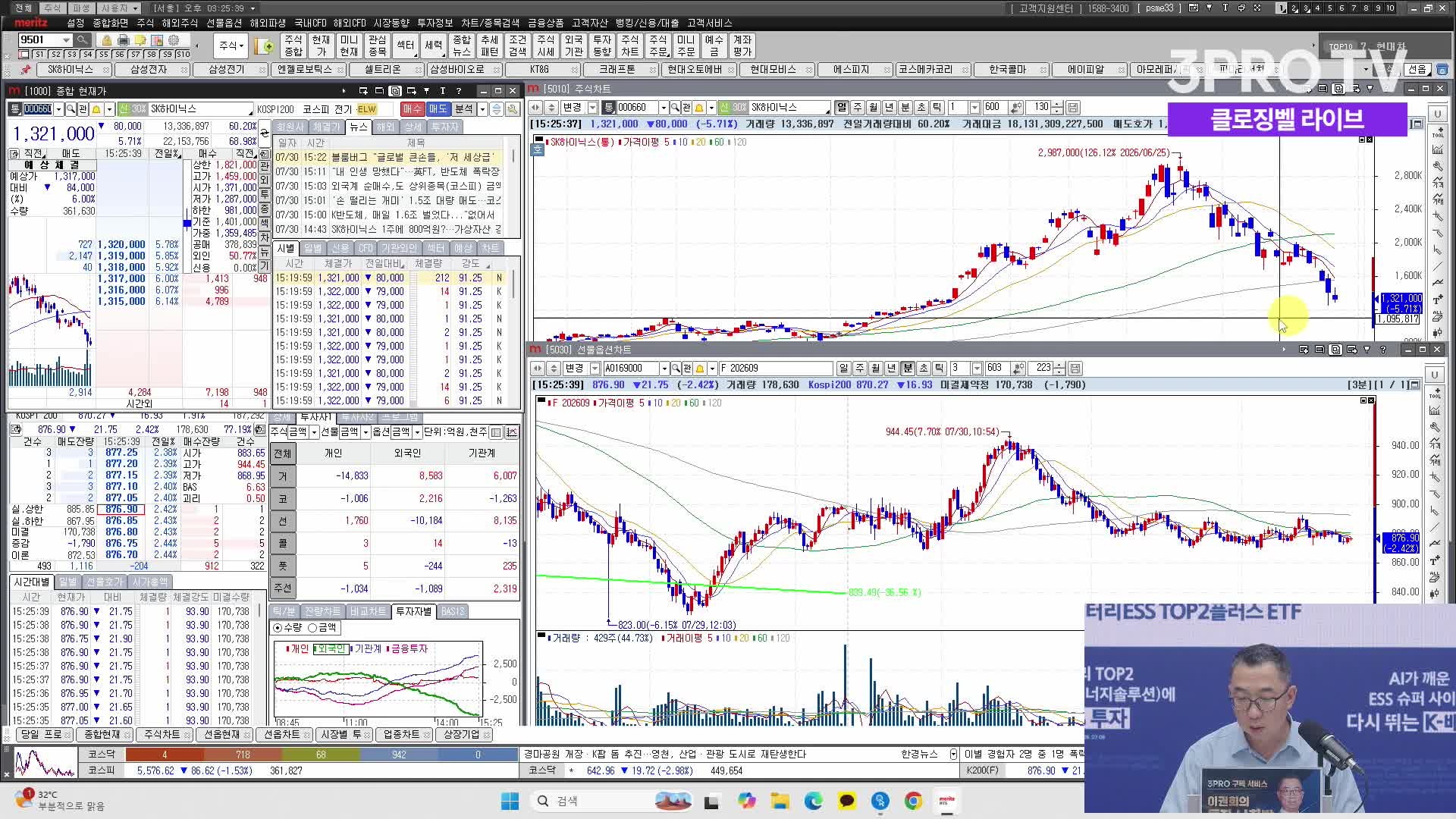
Task: Expand the 9501 screen number dropdown
Action: click(67, 40)
